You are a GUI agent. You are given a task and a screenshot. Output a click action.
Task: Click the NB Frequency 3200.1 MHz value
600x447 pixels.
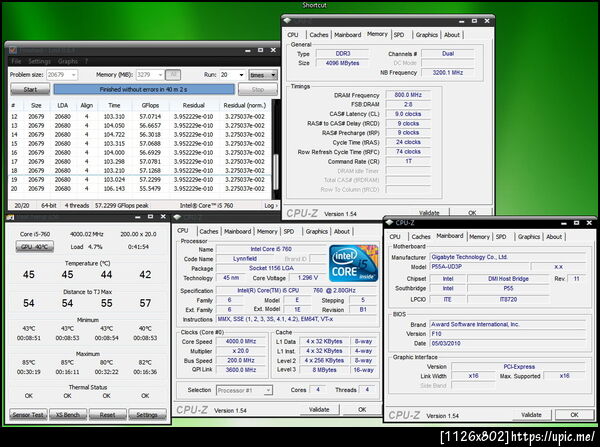[448, 72]
